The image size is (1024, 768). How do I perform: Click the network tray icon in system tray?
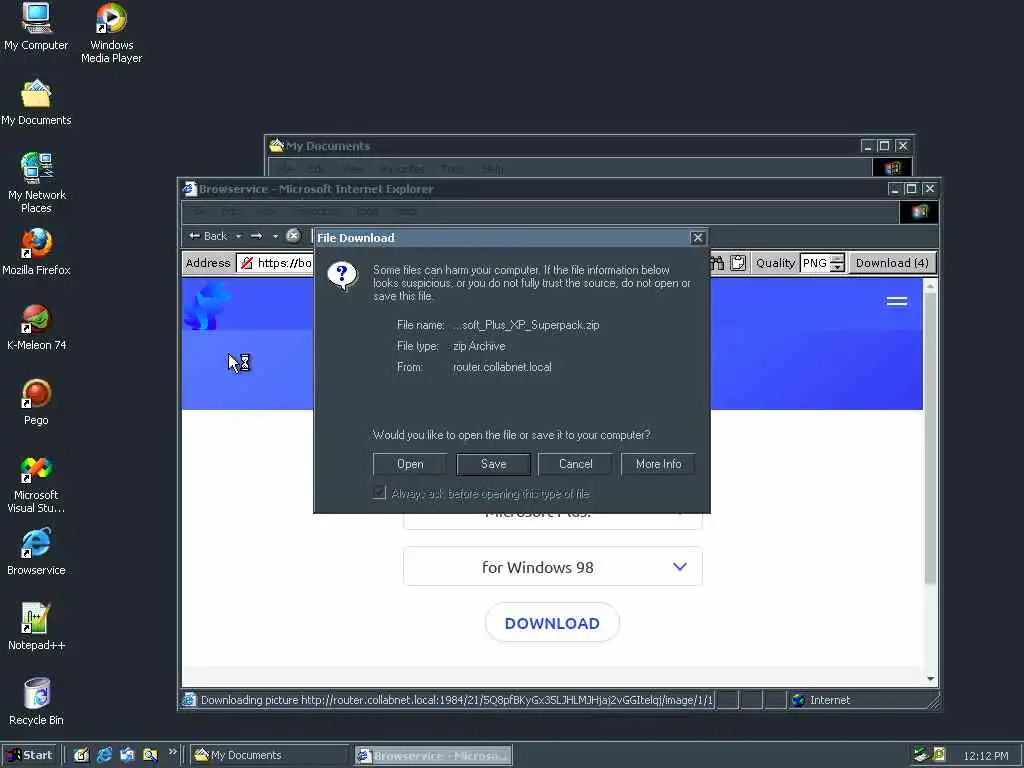click(921, 754)
